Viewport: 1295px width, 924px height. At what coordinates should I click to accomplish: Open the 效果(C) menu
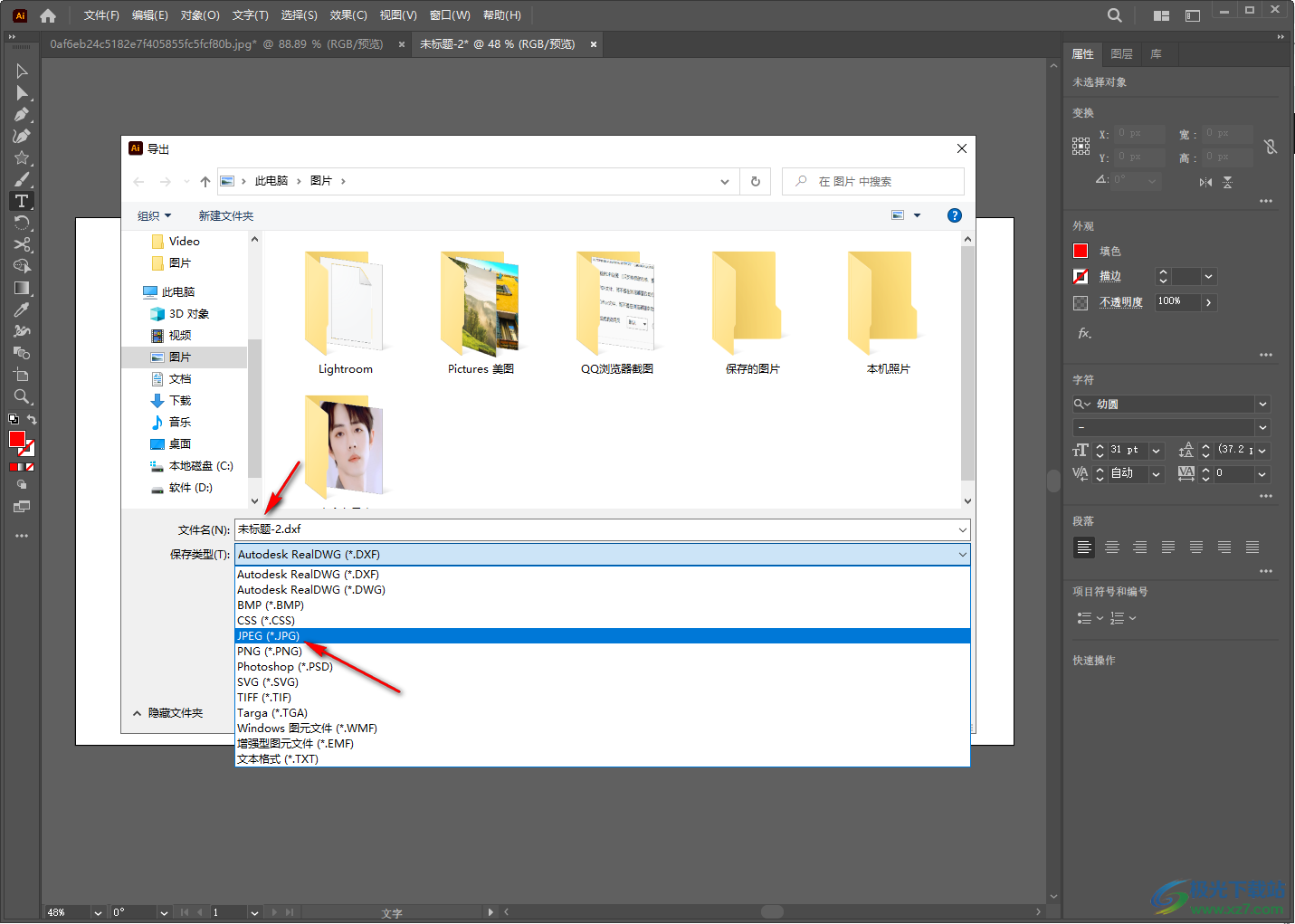pyautogui.click(x=348, y=15)
